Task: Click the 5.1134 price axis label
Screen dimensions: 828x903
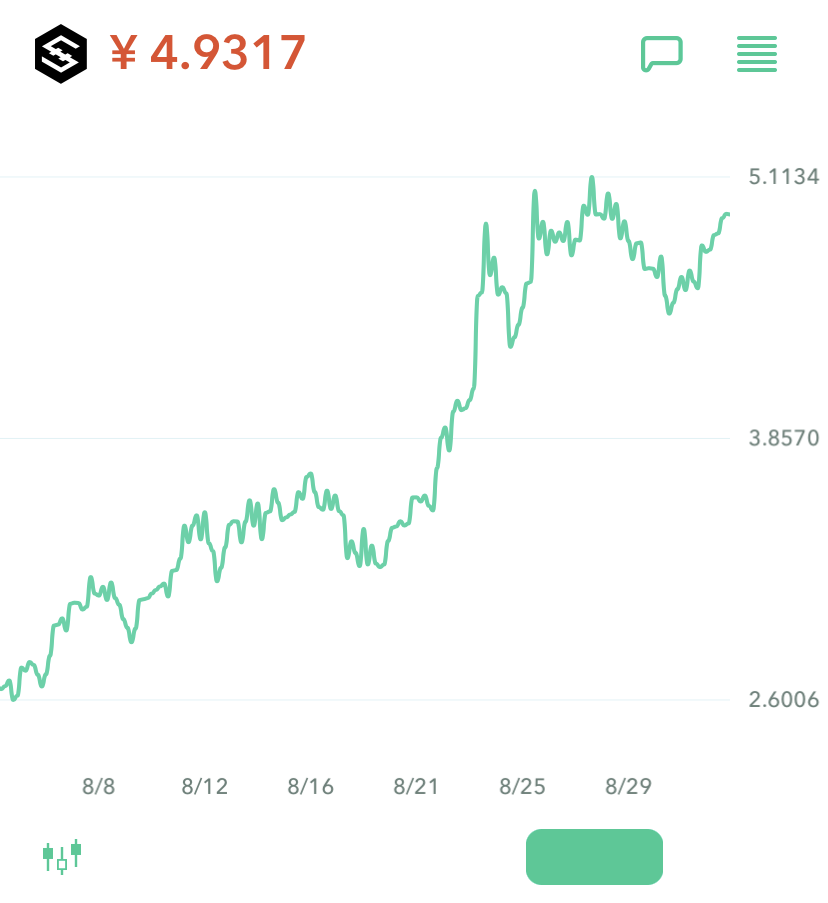Action: (783, 177)
